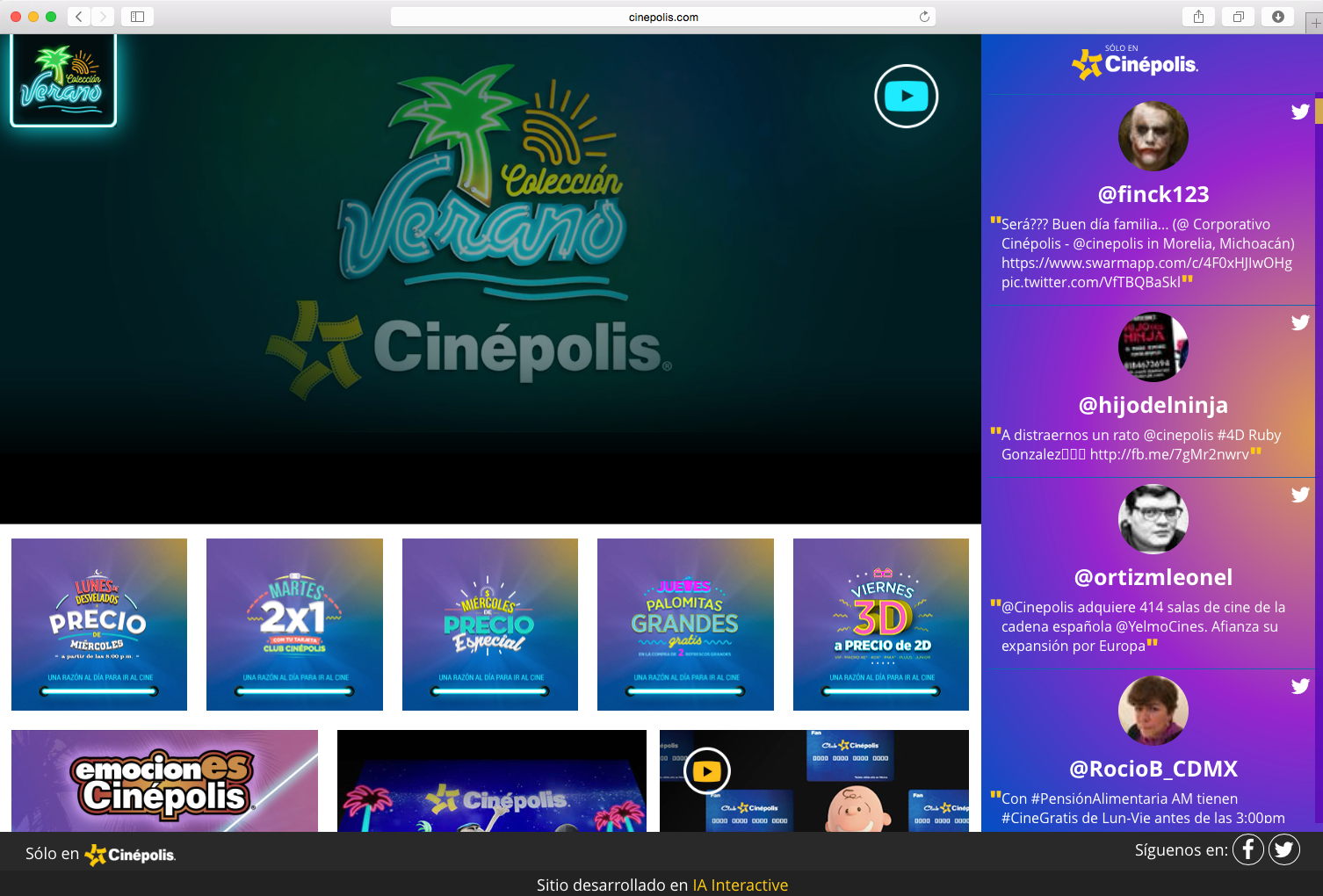Open the Jueves Palomitas Grandes card
Screen dimensions: 1323x896
coord(685,625)
